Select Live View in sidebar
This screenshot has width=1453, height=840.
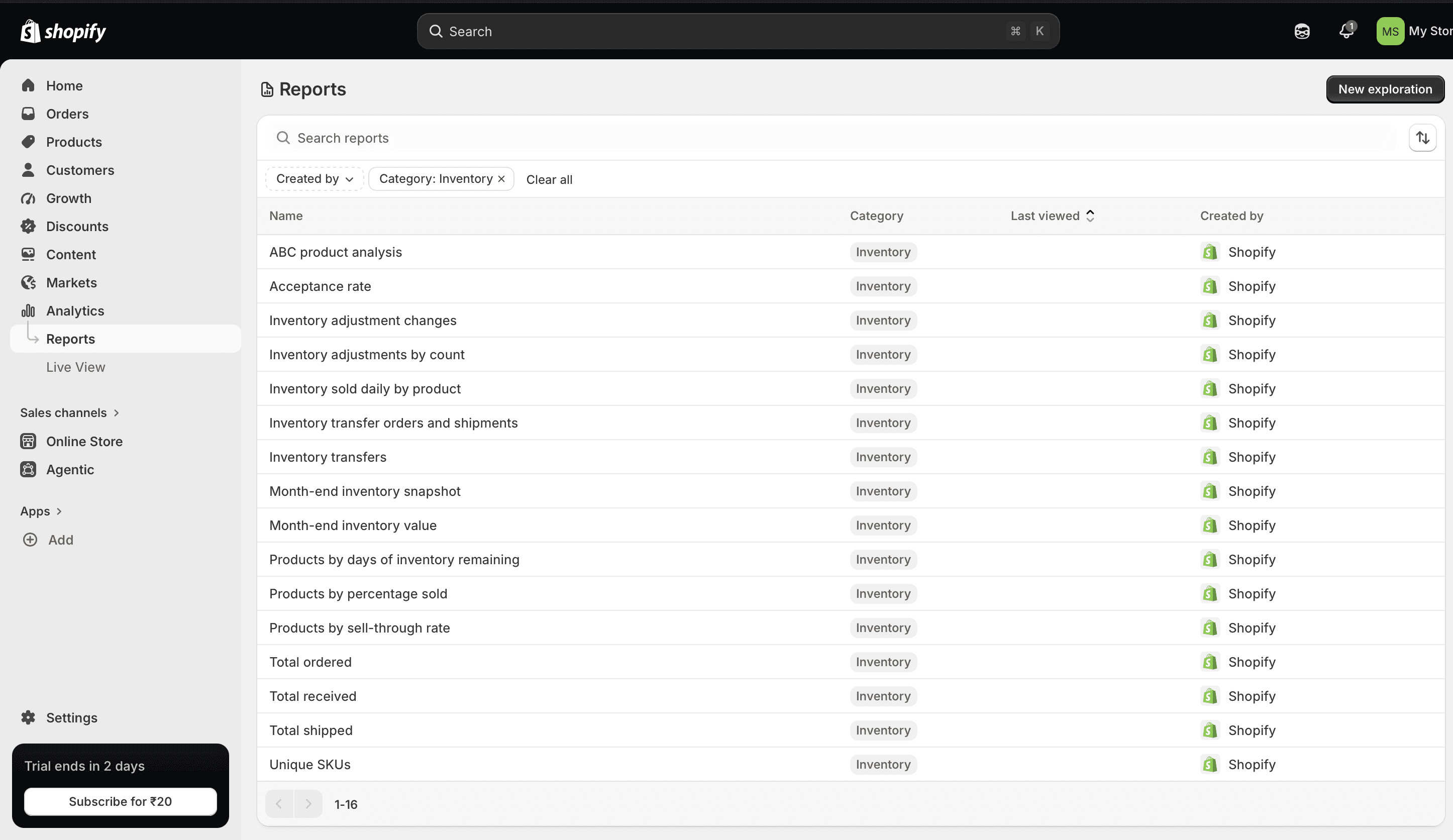[x=75, y=367]
